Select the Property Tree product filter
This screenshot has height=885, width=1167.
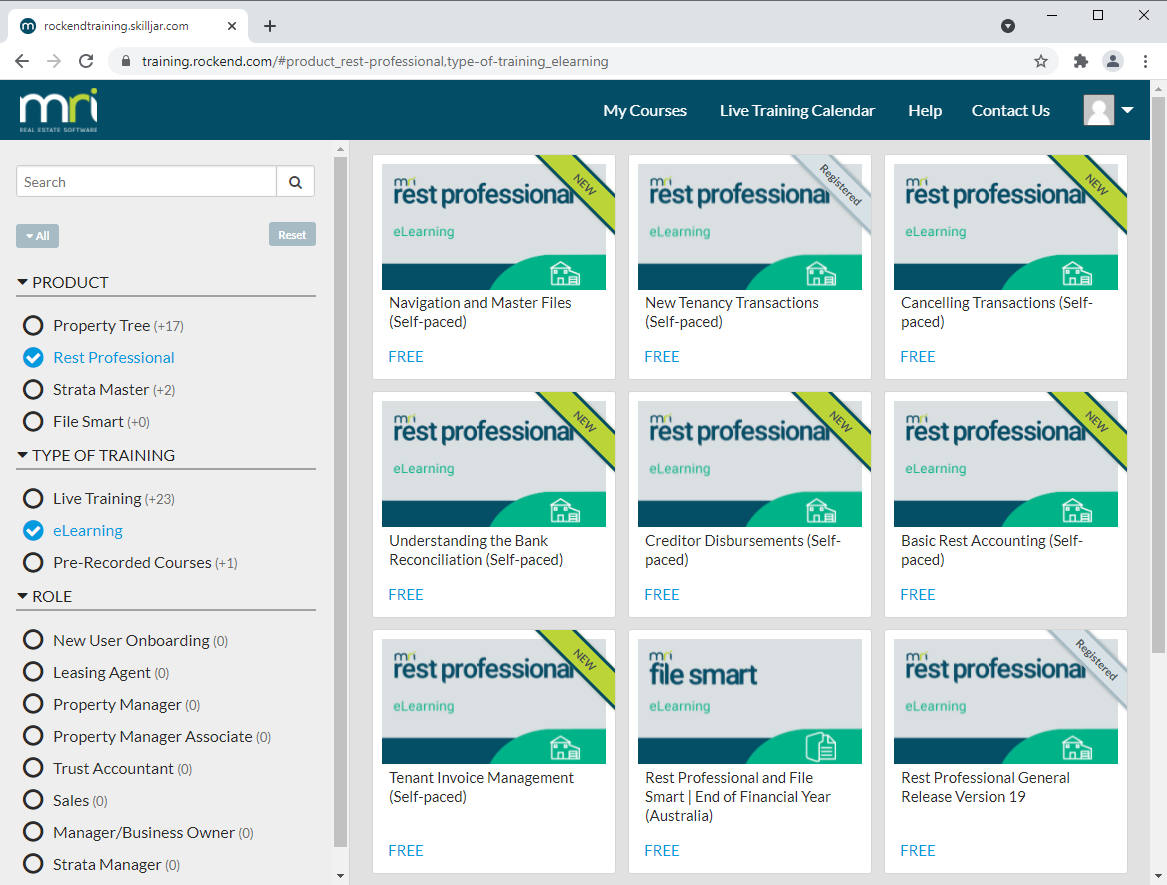33,325
